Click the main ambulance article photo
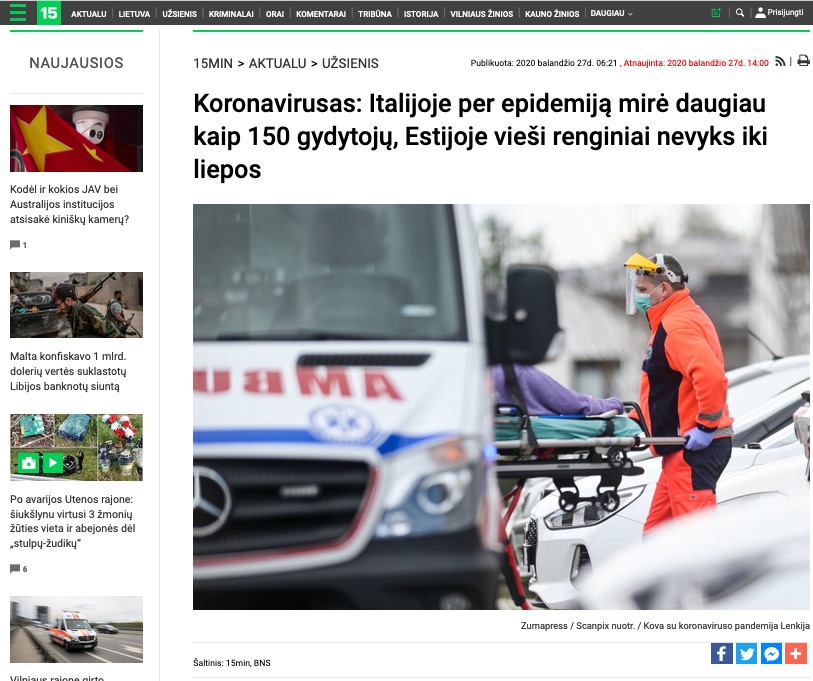Image resolution: width=813 pixels, height=681 pixels. (x=500, y=407)
